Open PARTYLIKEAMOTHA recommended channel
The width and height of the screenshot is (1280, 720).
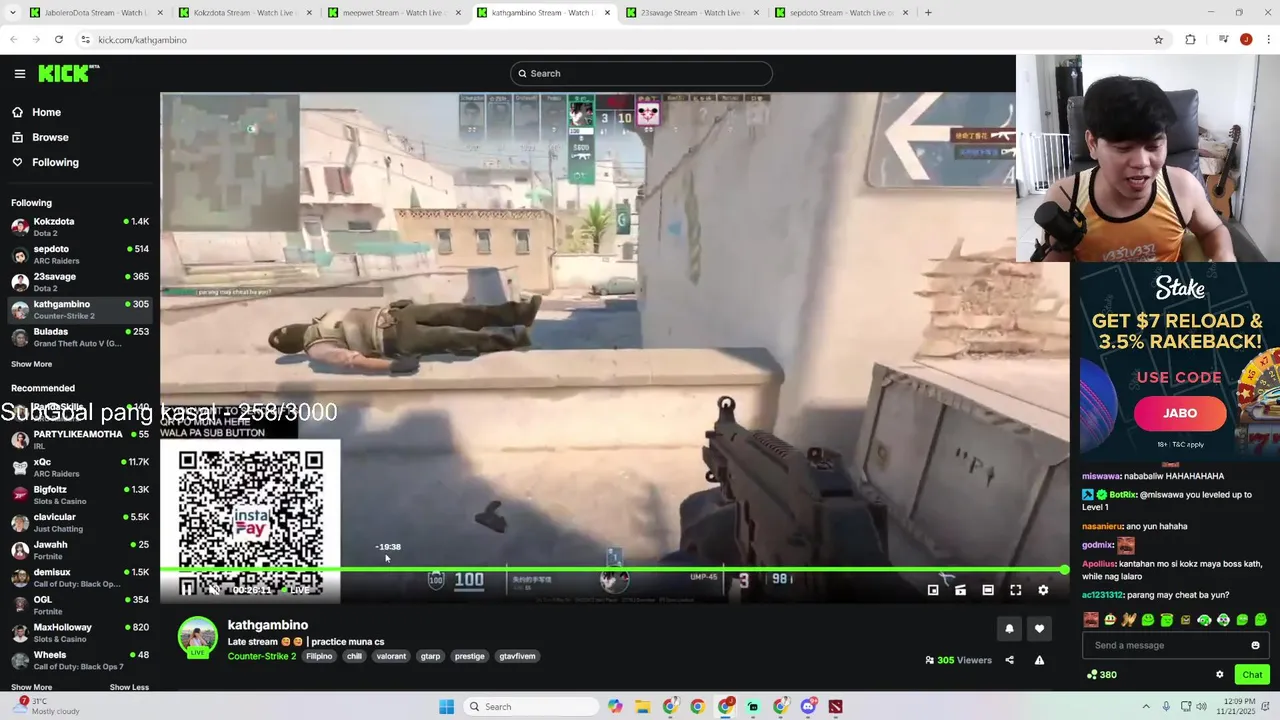80,440
